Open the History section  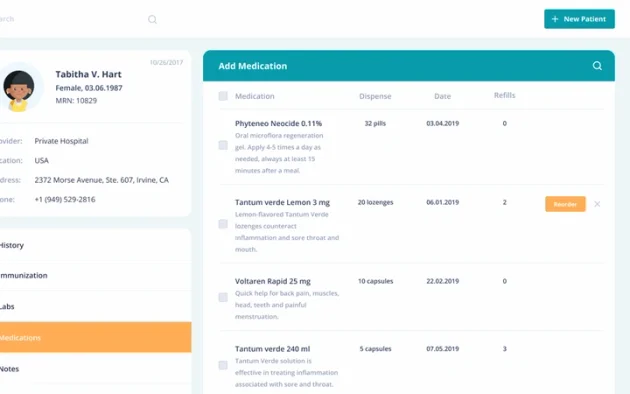click(96, 245)
